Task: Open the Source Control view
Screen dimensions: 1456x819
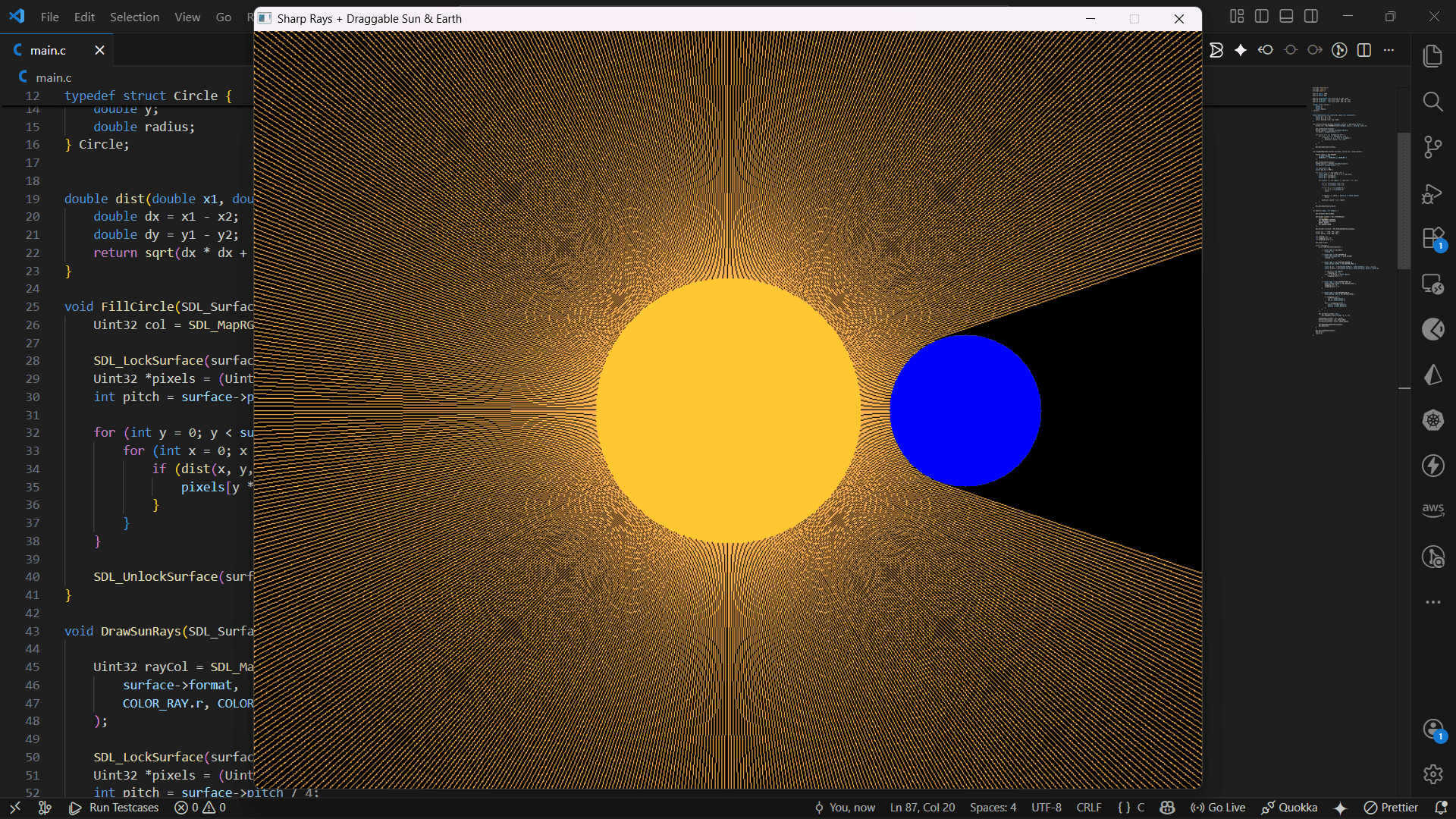Action: pos(1433,147)
